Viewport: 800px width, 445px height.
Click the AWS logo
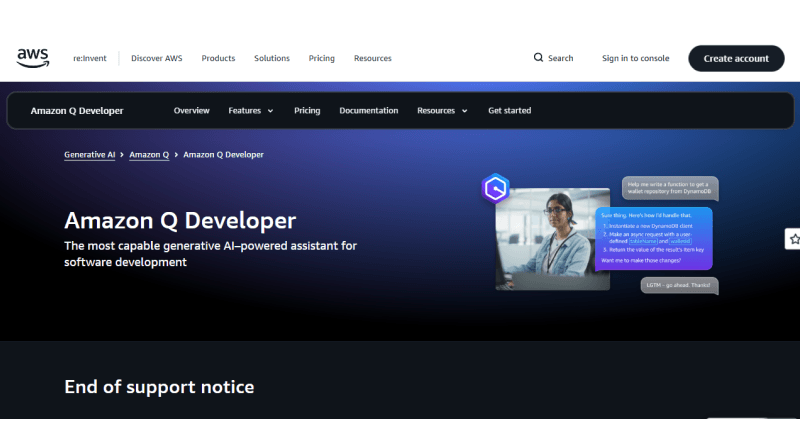tap(33, 58)
